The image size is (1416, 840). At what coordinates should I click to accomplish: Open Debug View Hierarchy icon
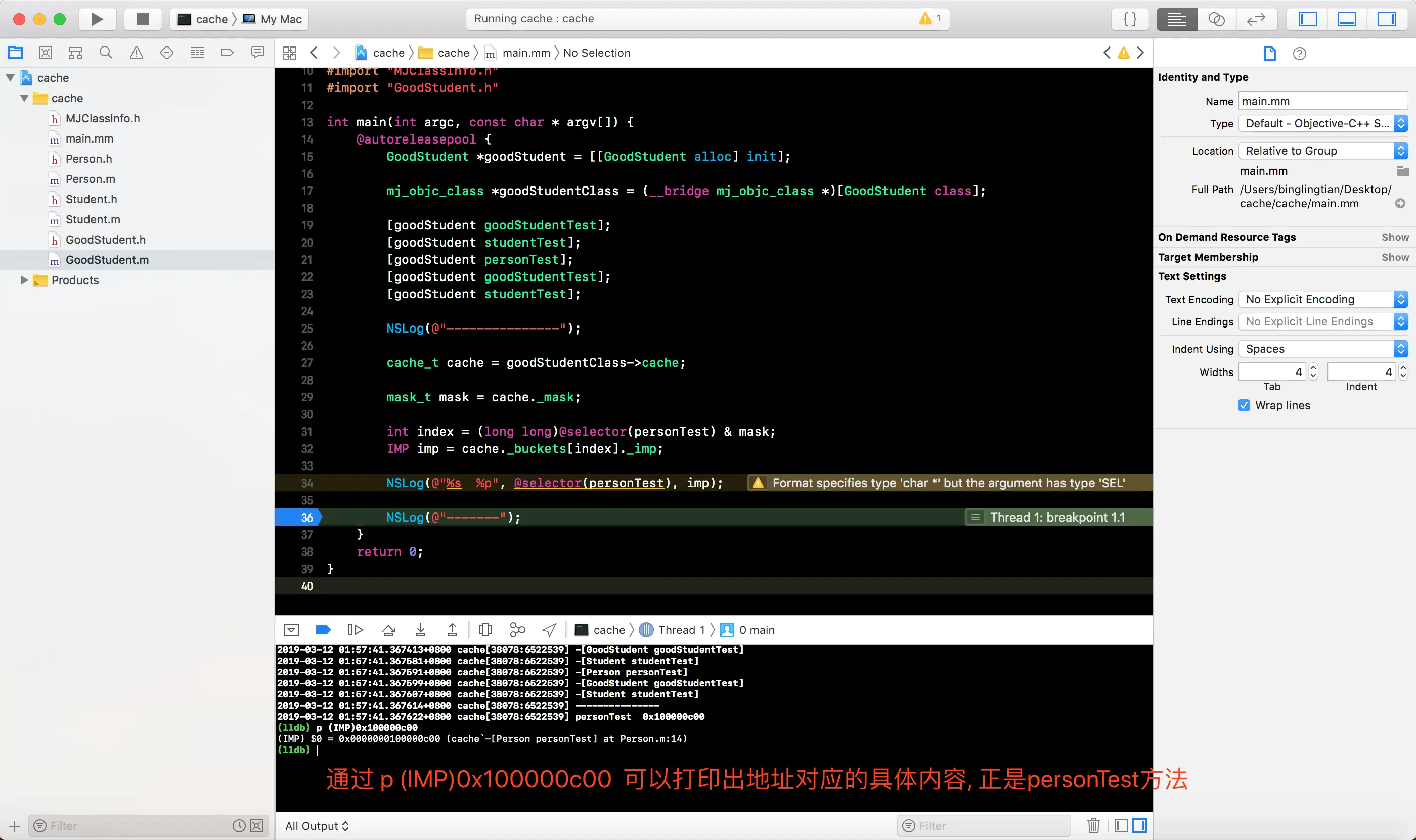point(485,629)
